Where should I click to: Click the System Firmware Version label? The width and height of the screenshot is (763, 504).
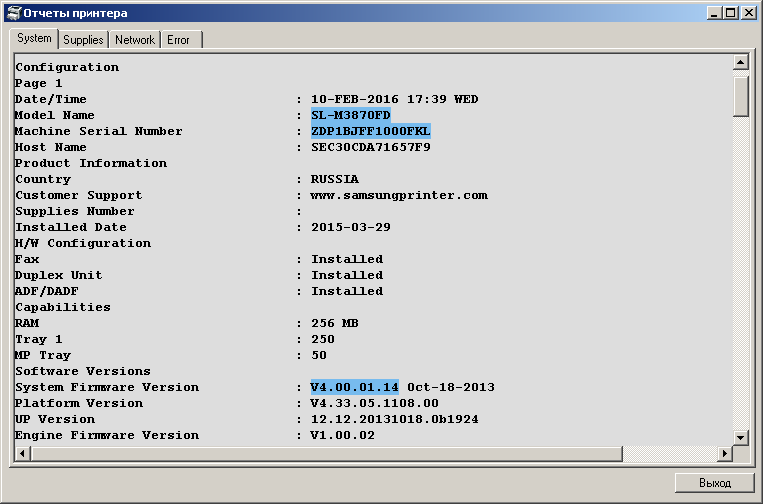click(x=107, y=387)
